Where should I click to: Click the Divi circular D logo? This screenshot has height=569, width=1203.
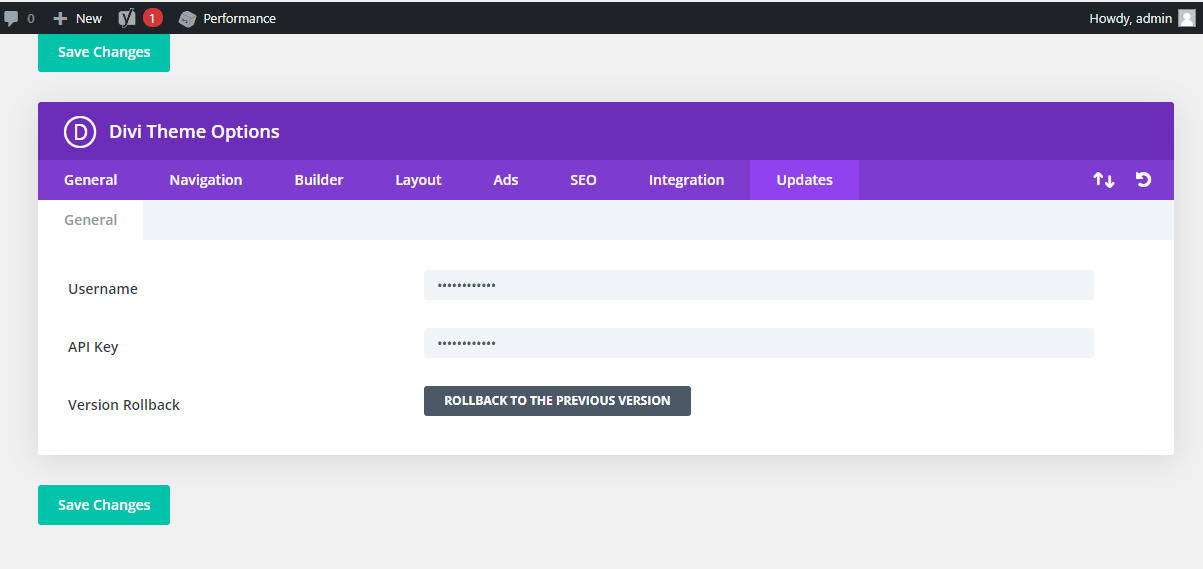tap(80, 132)
